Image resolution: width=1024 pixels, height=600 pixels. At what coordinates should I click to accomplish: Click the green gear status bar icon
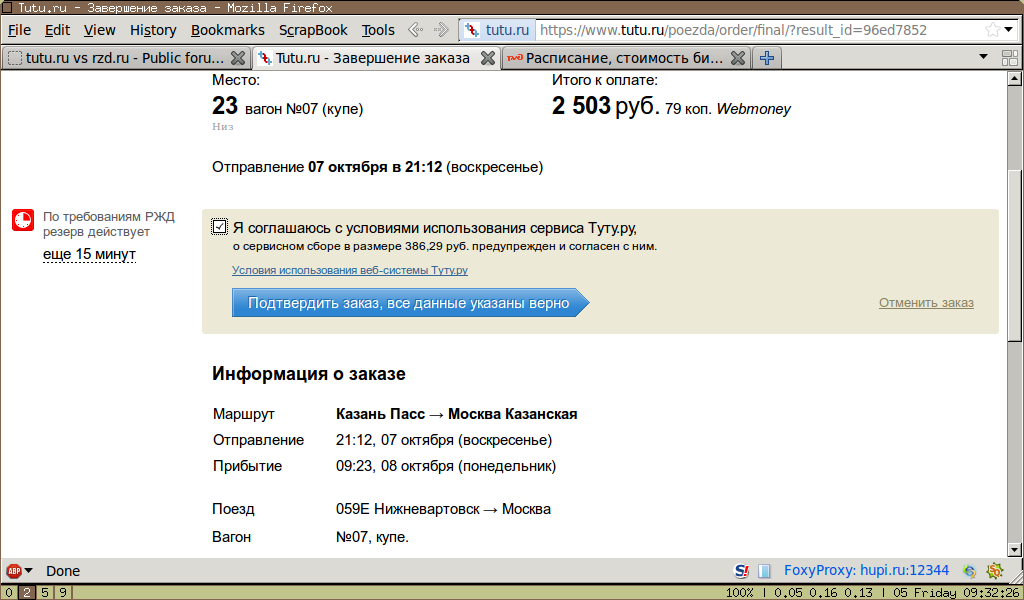[x=995, y=571]
